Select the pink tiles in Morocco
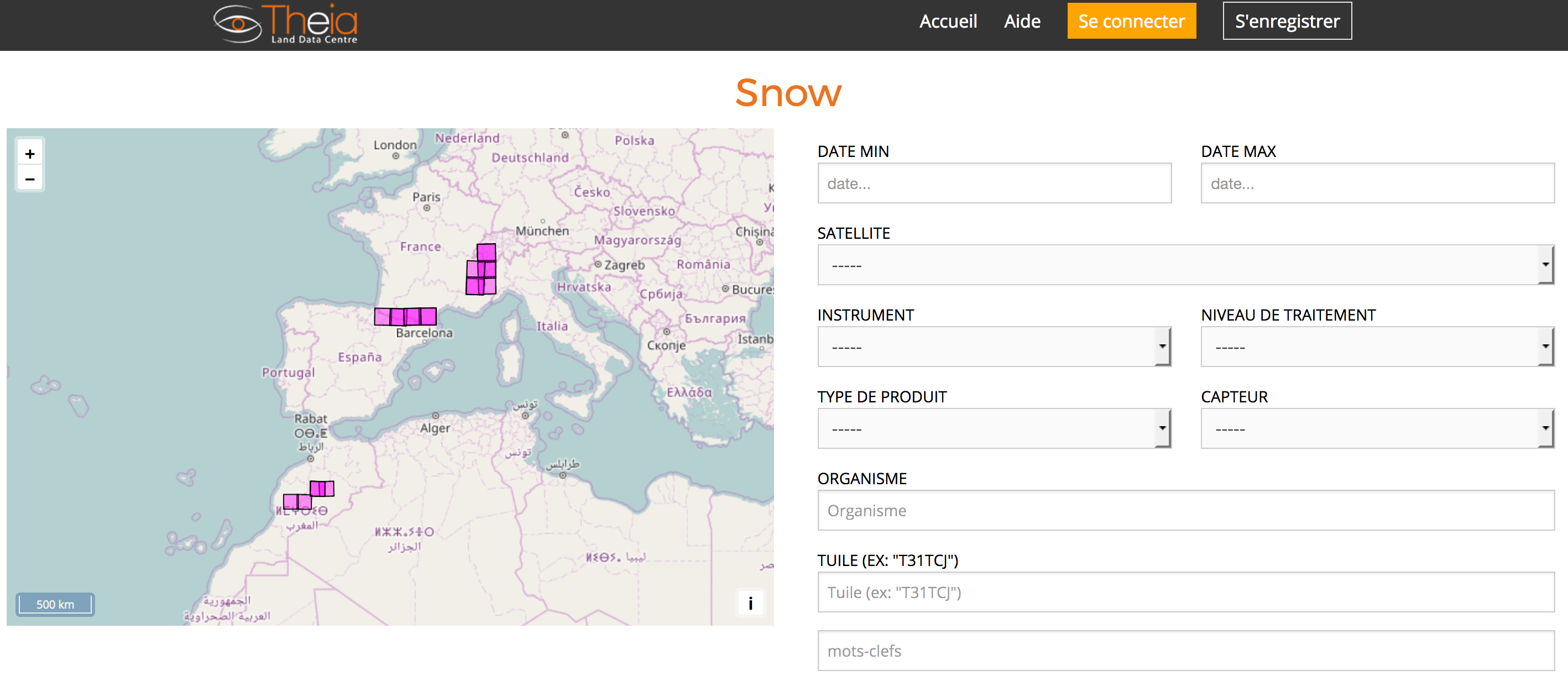1568x681 pixels. (x=309, y=495)
